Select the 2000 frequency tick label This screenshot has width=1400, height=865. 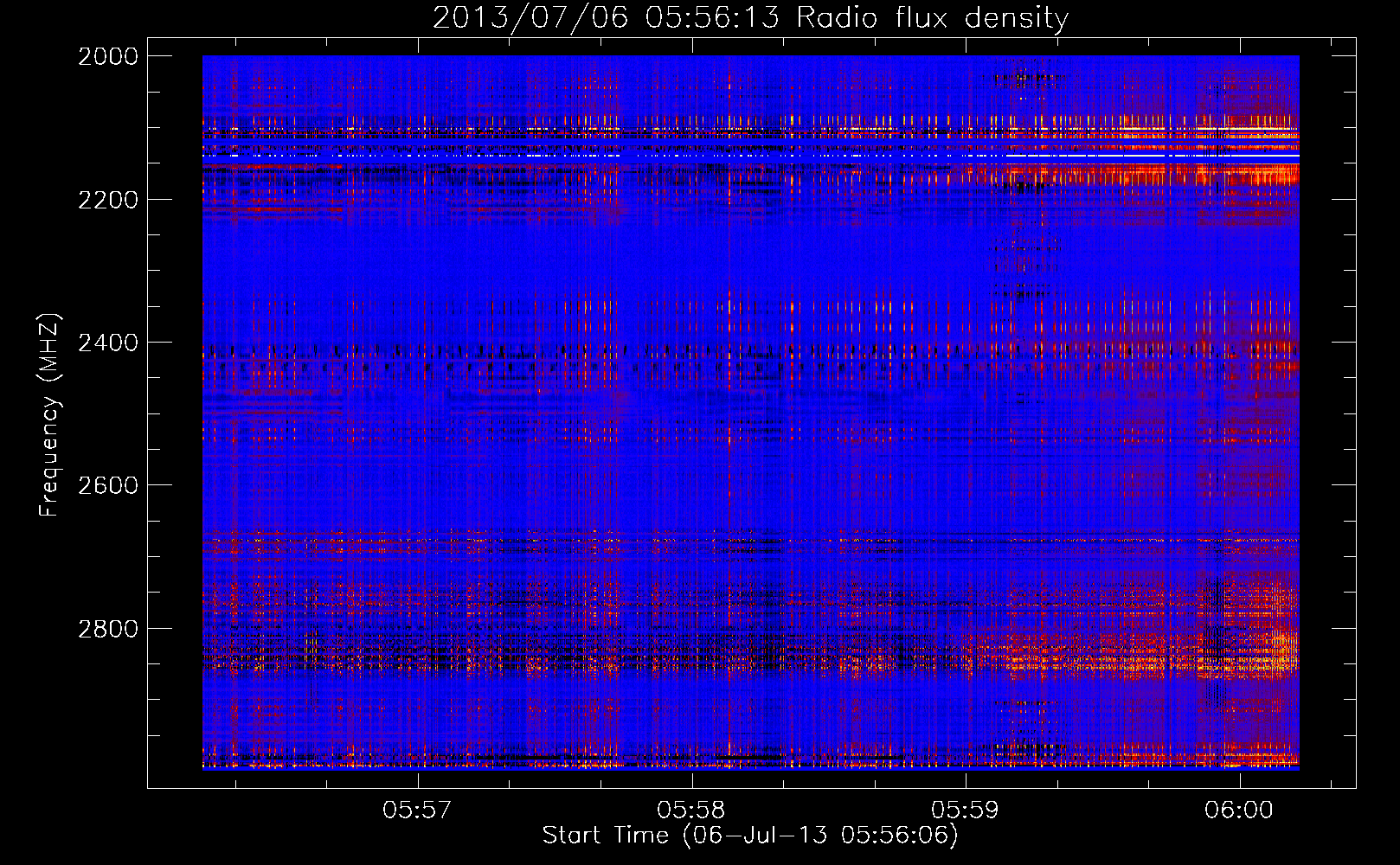(x=108, y=56)
